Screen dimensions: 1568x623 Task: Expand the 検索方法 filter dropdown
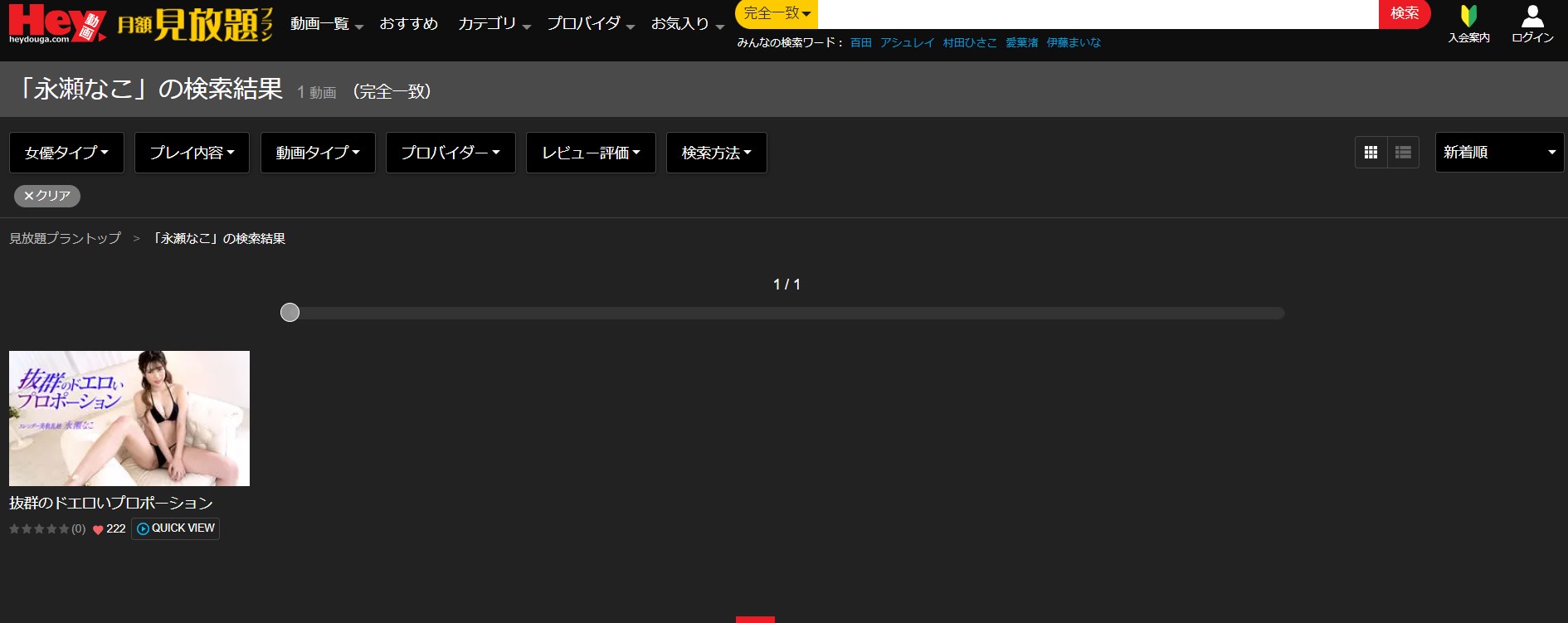[717, 153]
